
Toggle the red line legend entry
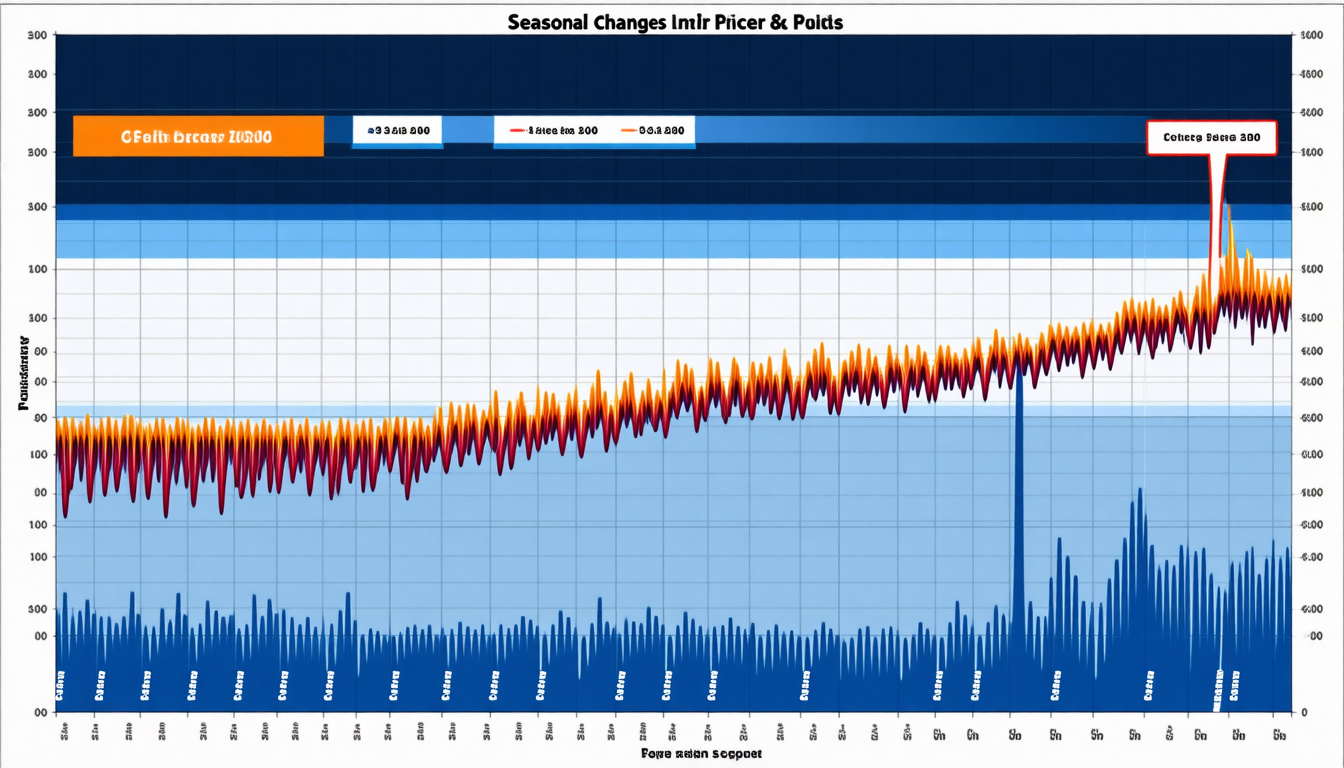click(548, 131)
